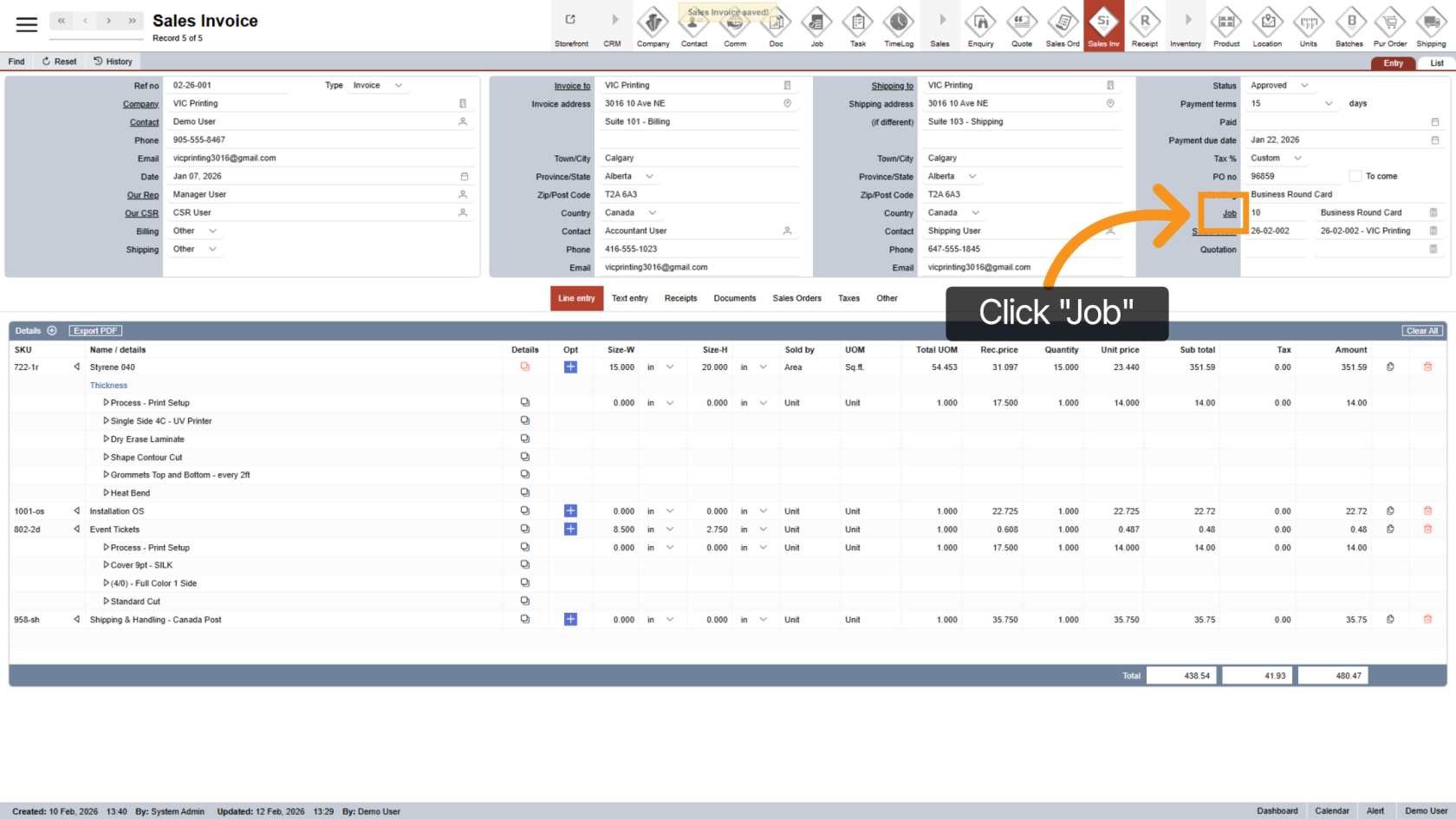
Task: Click the PO no input field
Action: pos(1293,177)
